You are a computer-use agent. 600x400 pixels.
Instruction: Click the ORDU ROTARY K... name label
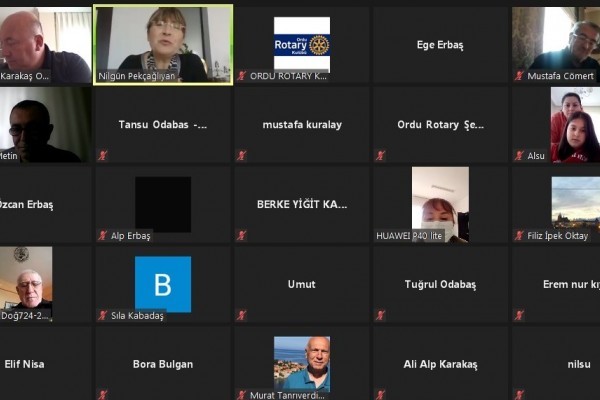(288, 76)
